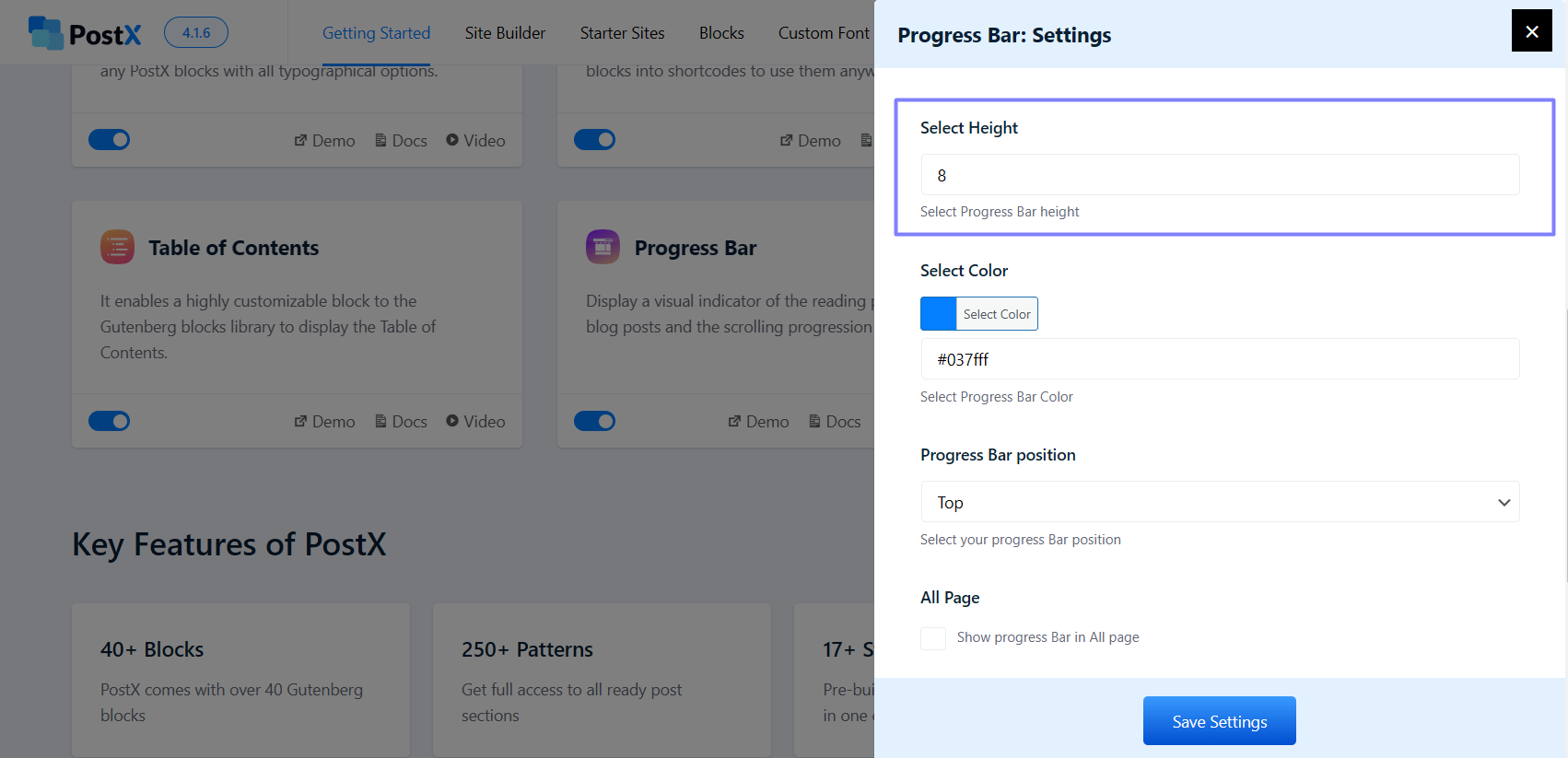Open Docs link in Table of Contents card
Image resolution: width=1568 pixels, height=758 pixels.
tap(401, 421)
